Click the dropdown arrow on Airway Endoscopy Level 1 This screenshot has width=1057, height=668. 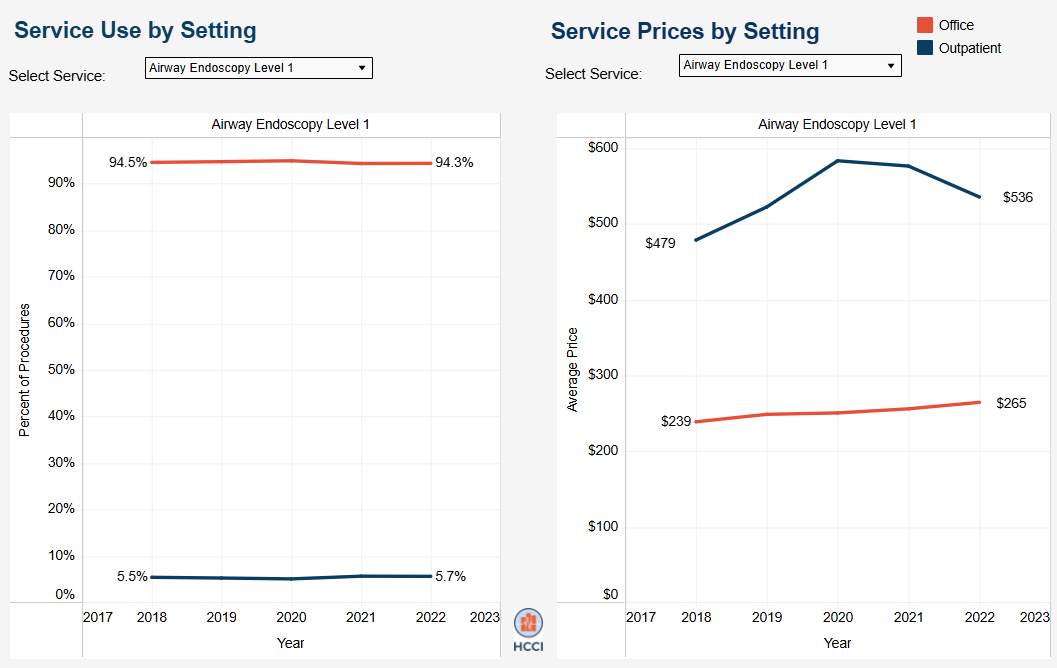(362, 68)
